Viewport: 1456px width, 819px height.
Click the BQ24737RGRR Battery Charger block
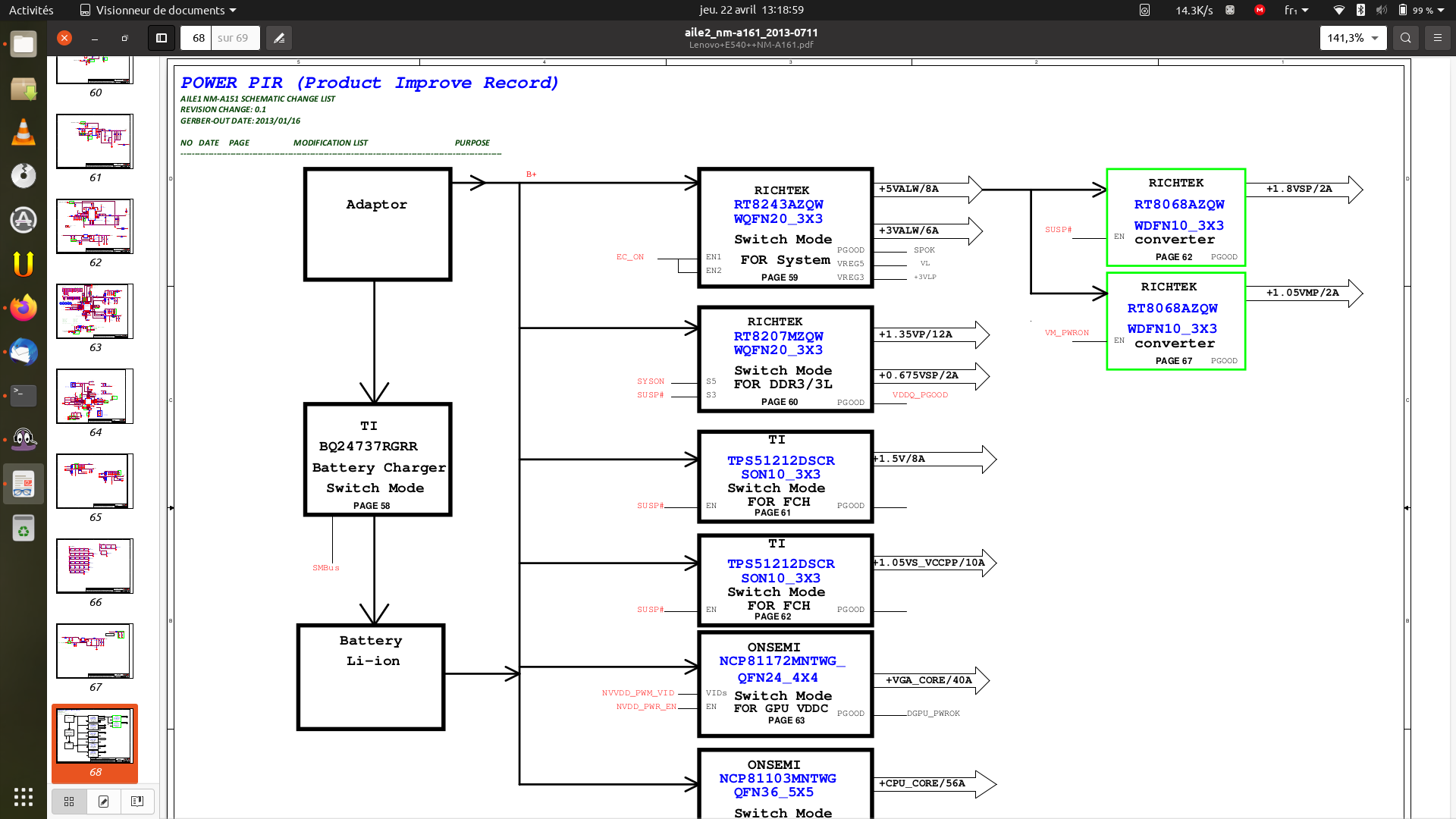pos(378,460)
